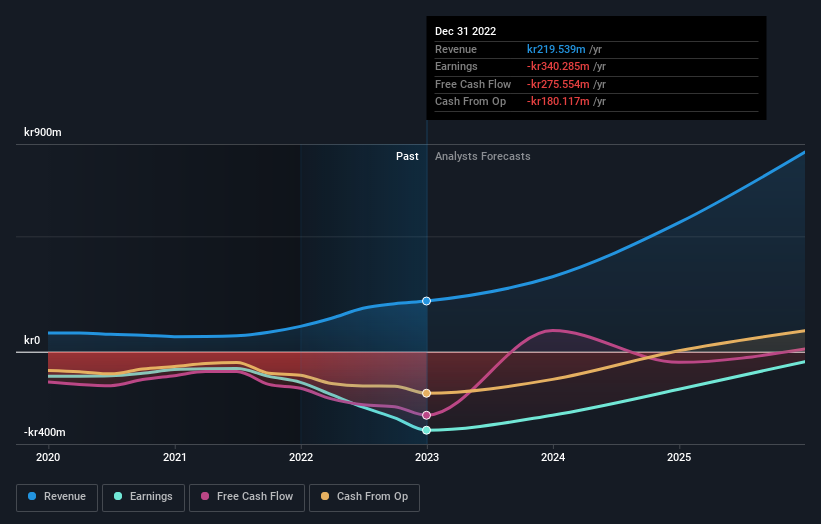Click the Revenue row label in tooltip
The width and height of the screenshot is (821, 524).
pyautogui.click(x=456, y=49)
